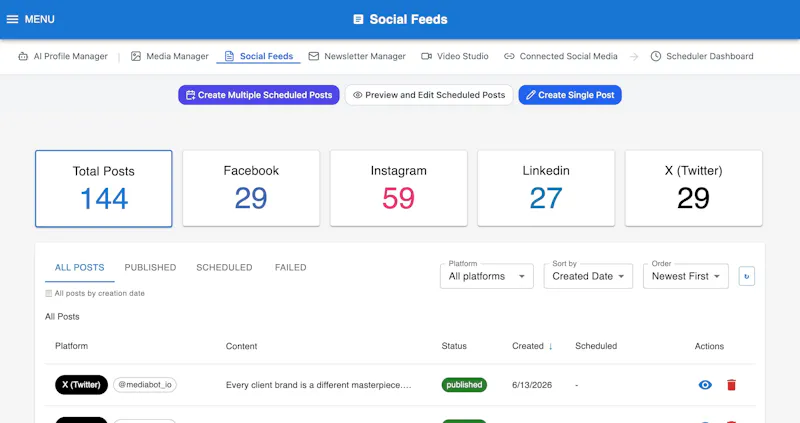The height and width of the screenshot is (423, 800).
Task: Select the Linkedin 27 card
Action: 546,188
